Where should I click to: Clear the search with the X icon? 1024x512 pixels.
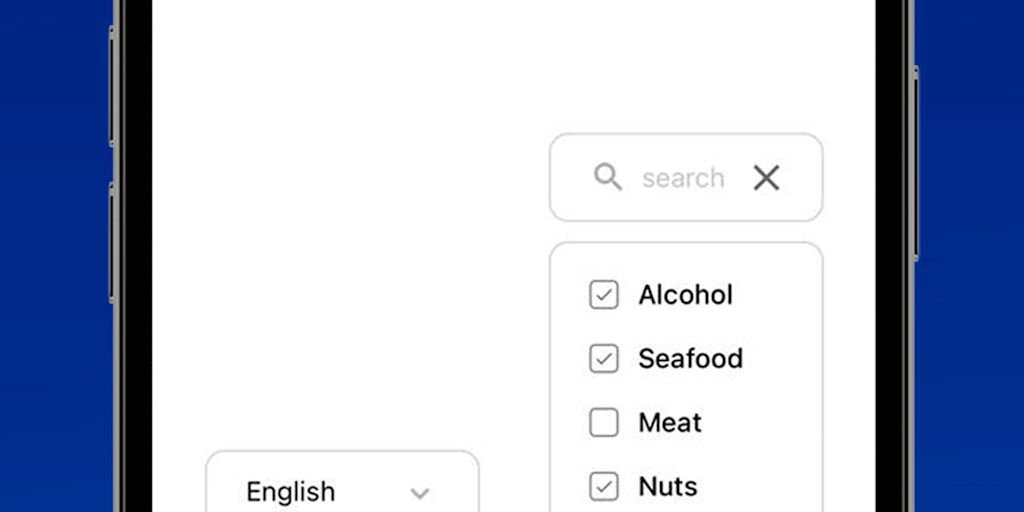[766, 178]
